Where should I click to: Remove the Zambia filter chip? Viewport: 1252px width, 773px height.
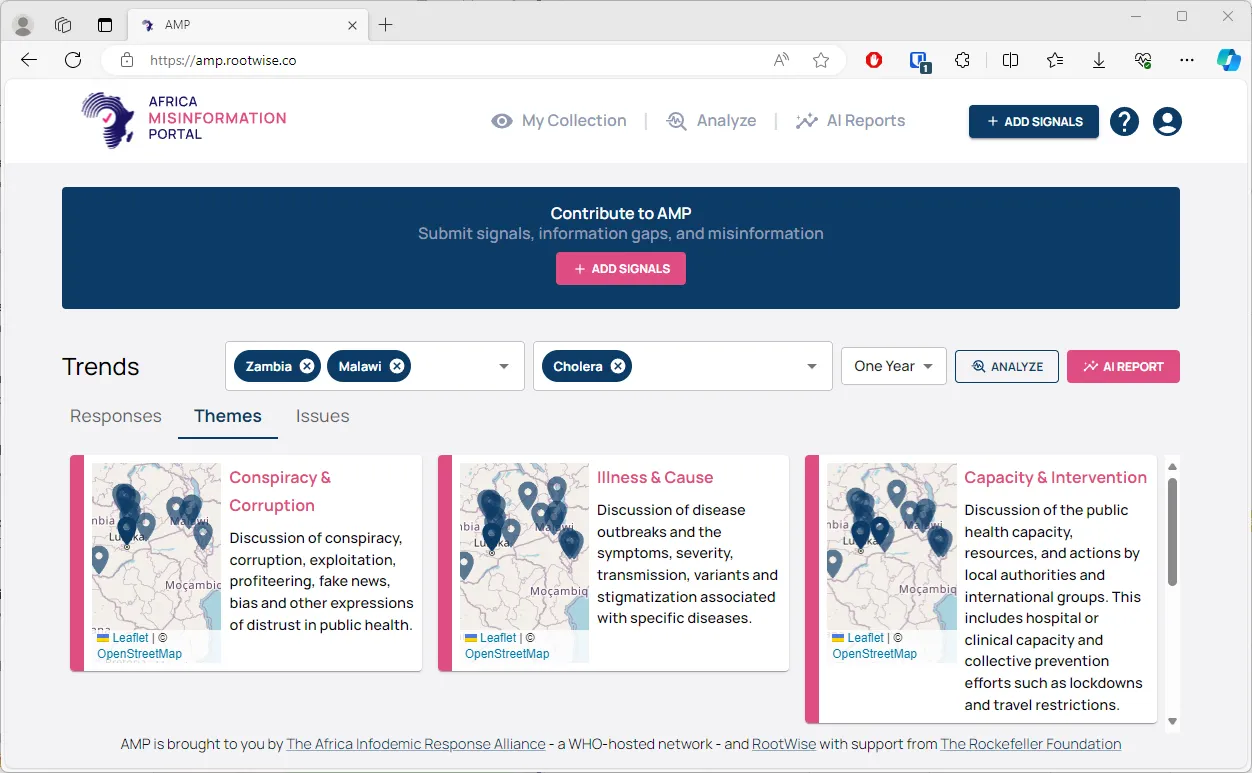(x=307, y=366)
